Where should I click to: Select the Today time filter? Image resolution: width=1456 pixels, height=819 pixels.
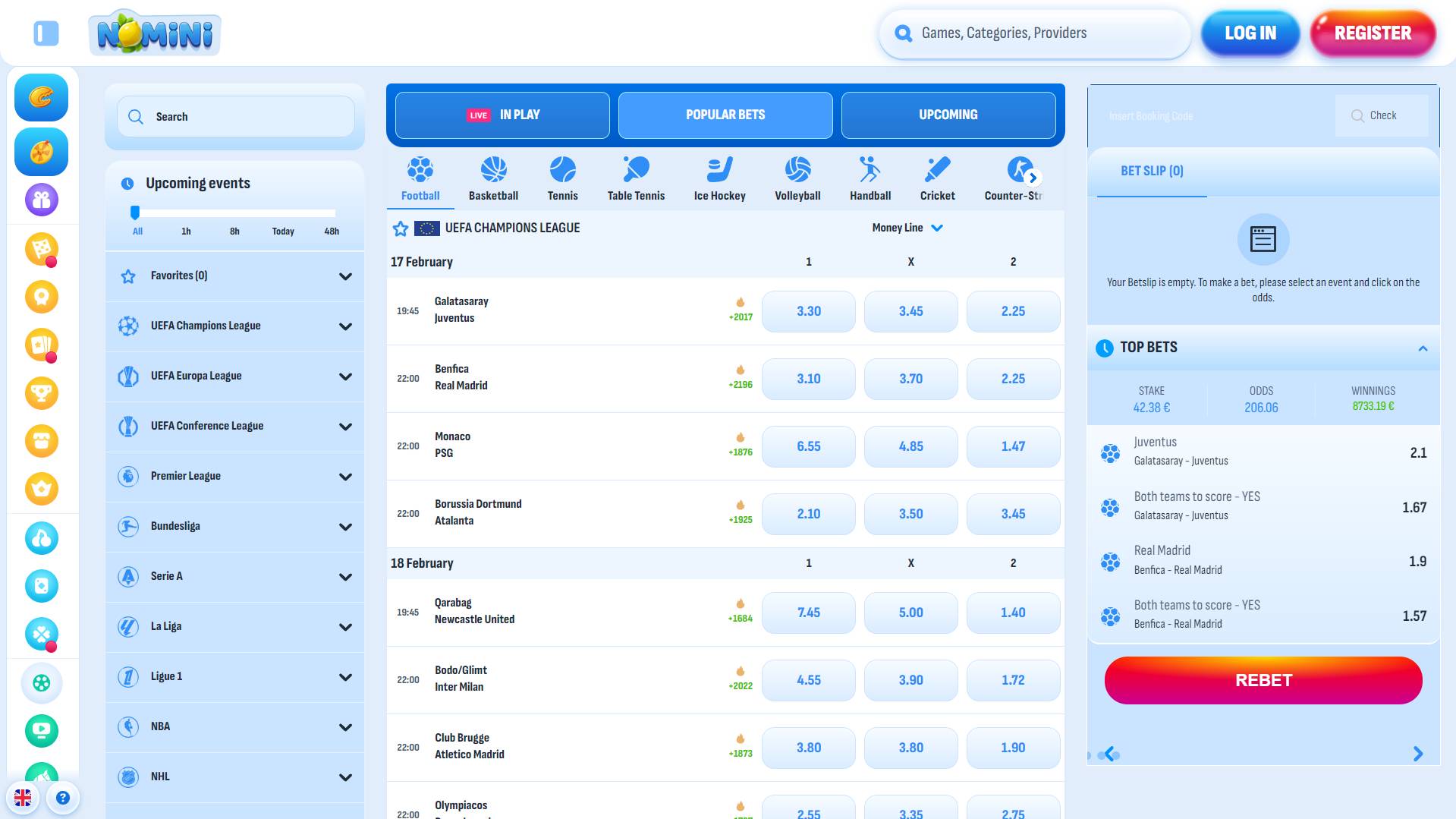[x=283, y=232]
